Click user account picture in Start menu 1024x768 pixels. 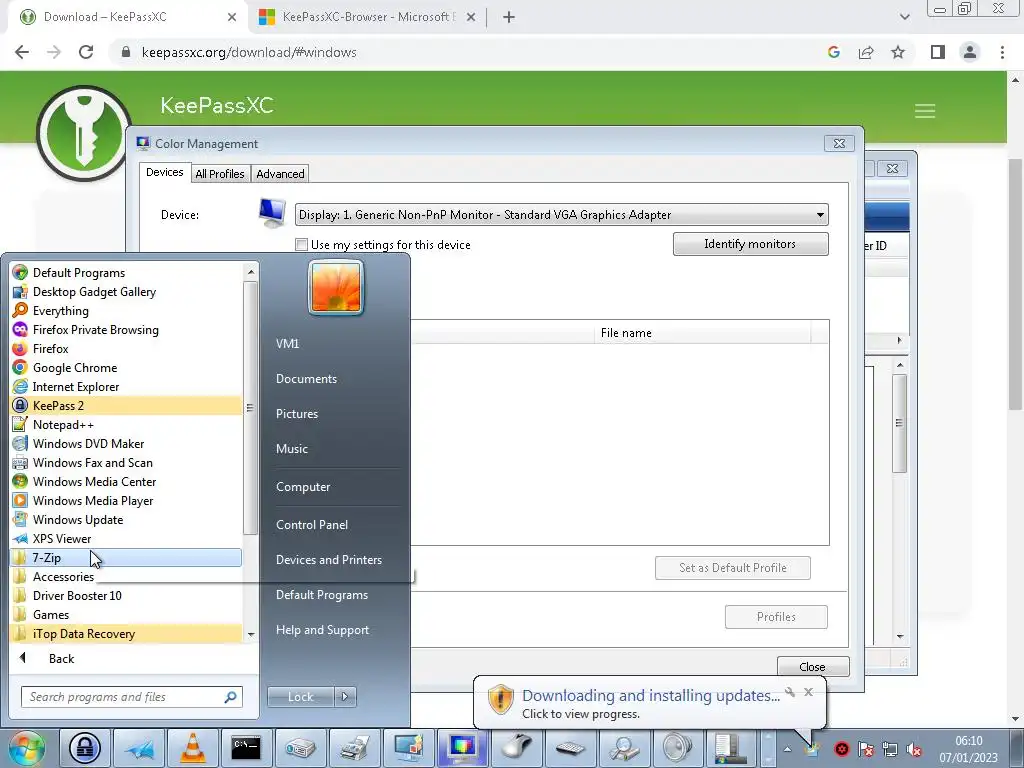coord(336,287)
